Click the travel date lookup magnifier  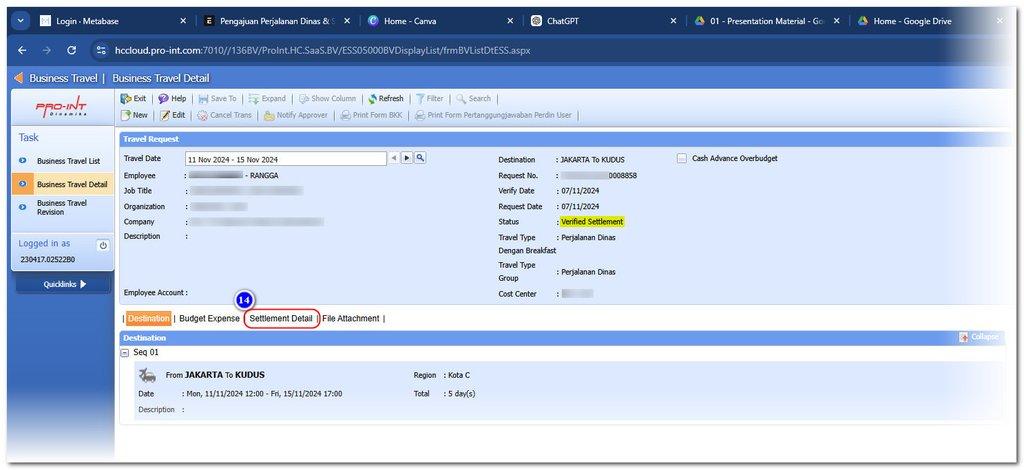click(420, 158)
